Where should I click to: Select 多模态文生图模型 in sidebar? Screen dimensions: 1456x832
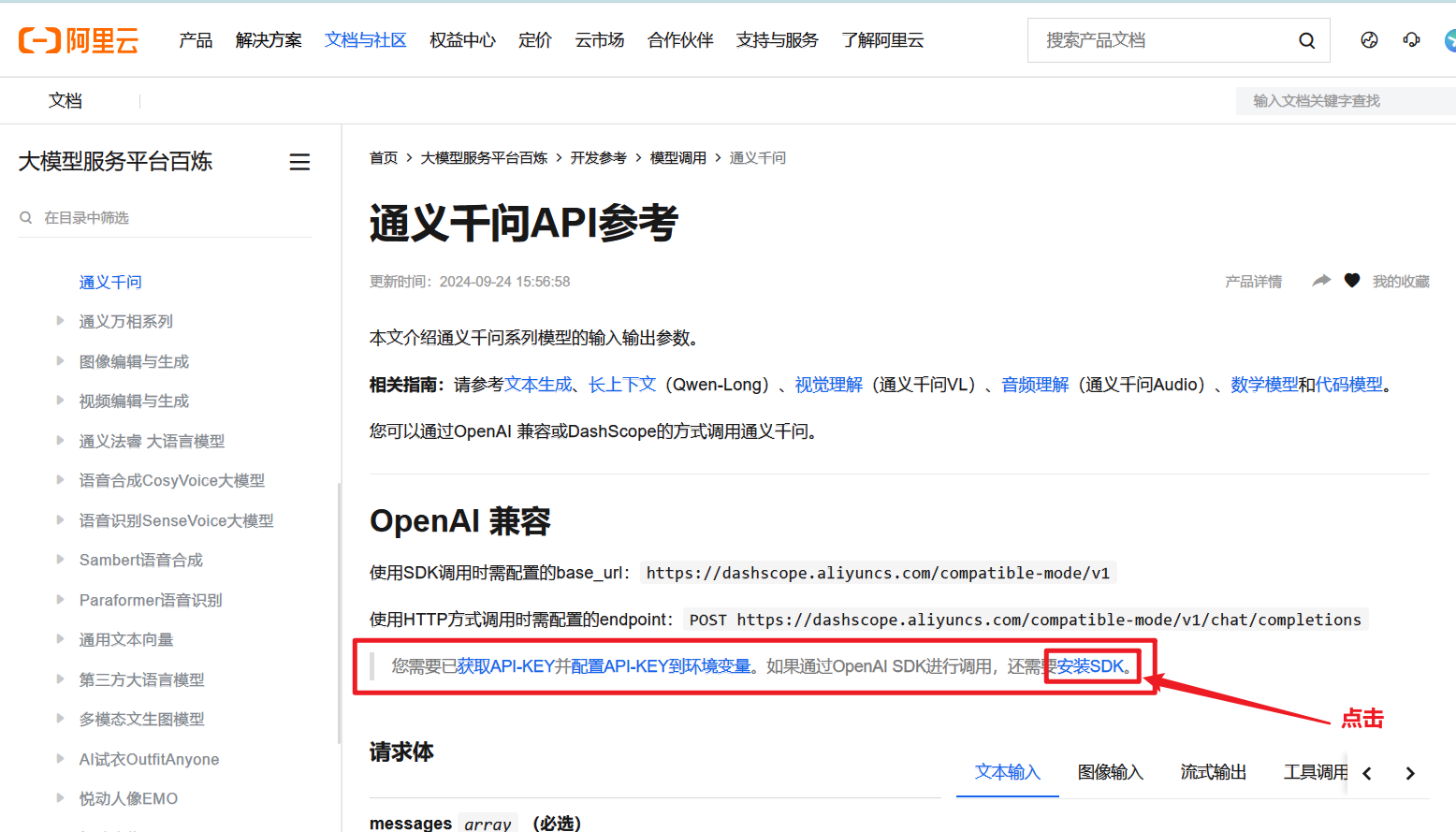coord(141,719)
